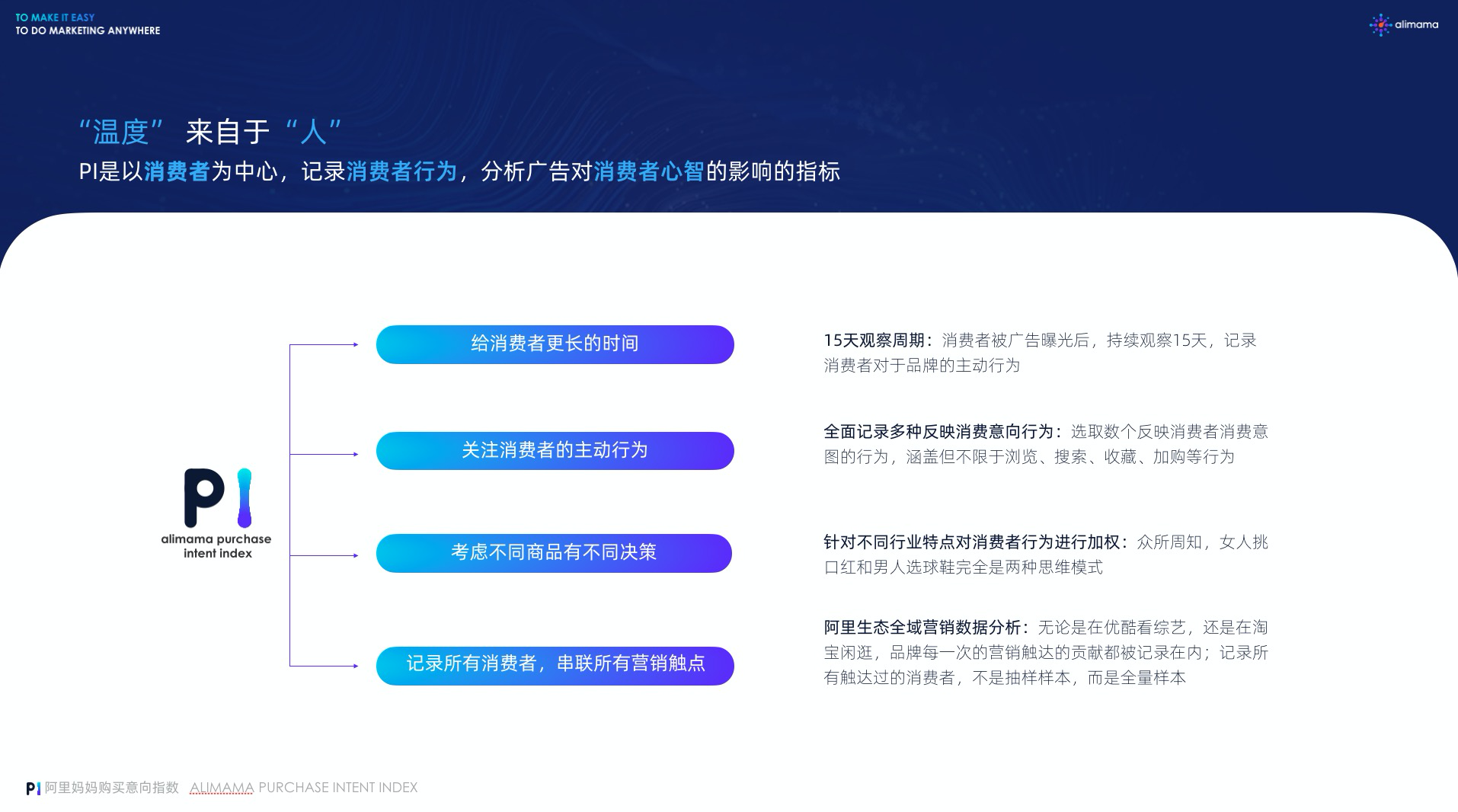This screenshot has height=812, width=1458.
Task: Select the pill labeled 给消费者更长的时间
Action: point(555,344)
